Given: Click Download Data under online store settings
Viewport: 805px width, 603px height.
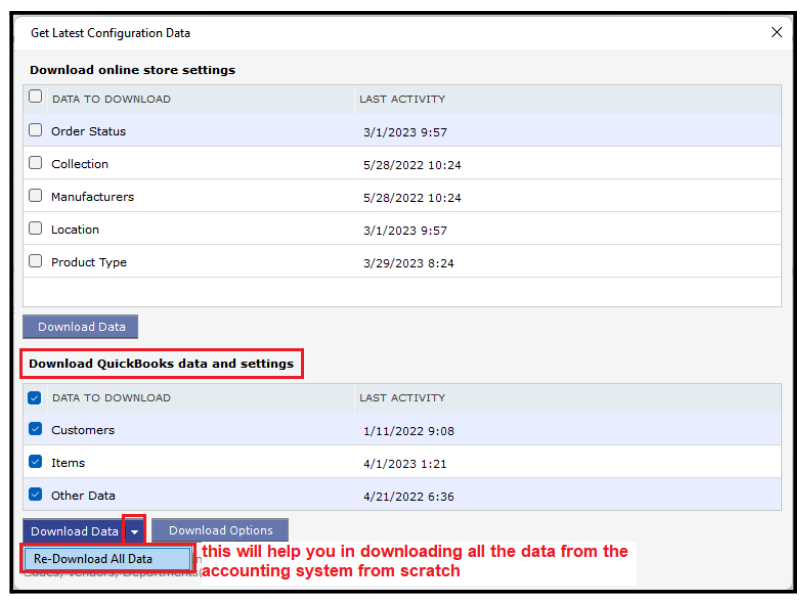Looking at the screenshot, I should [x=81, y=327].
